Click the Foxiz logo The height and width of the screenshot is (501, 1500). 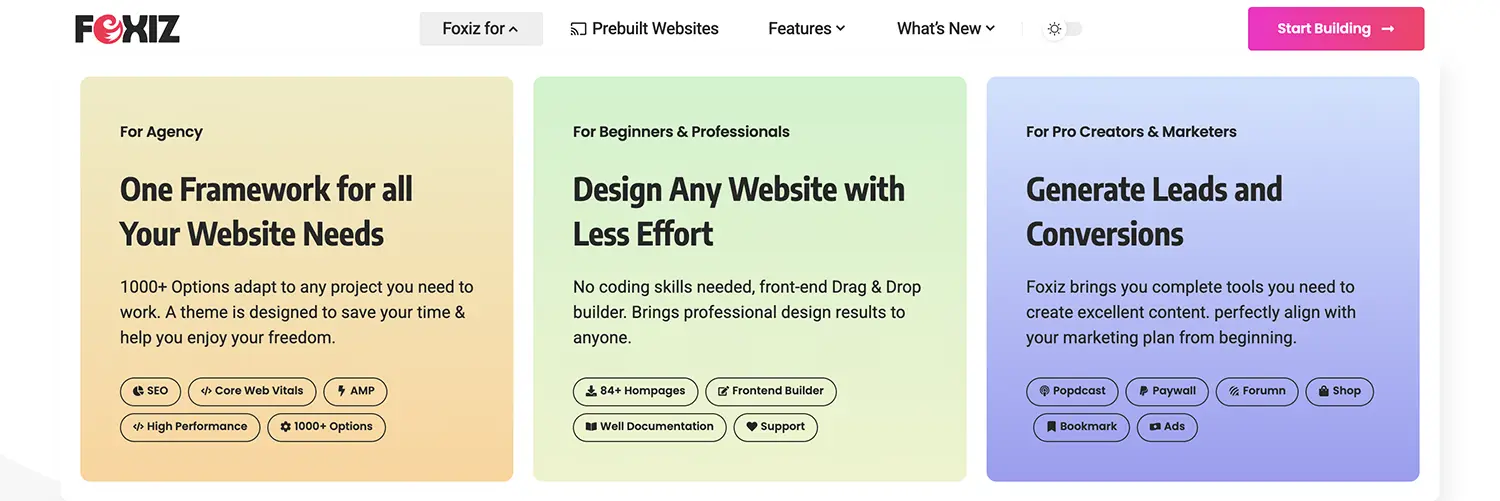[x=127, y=29]
